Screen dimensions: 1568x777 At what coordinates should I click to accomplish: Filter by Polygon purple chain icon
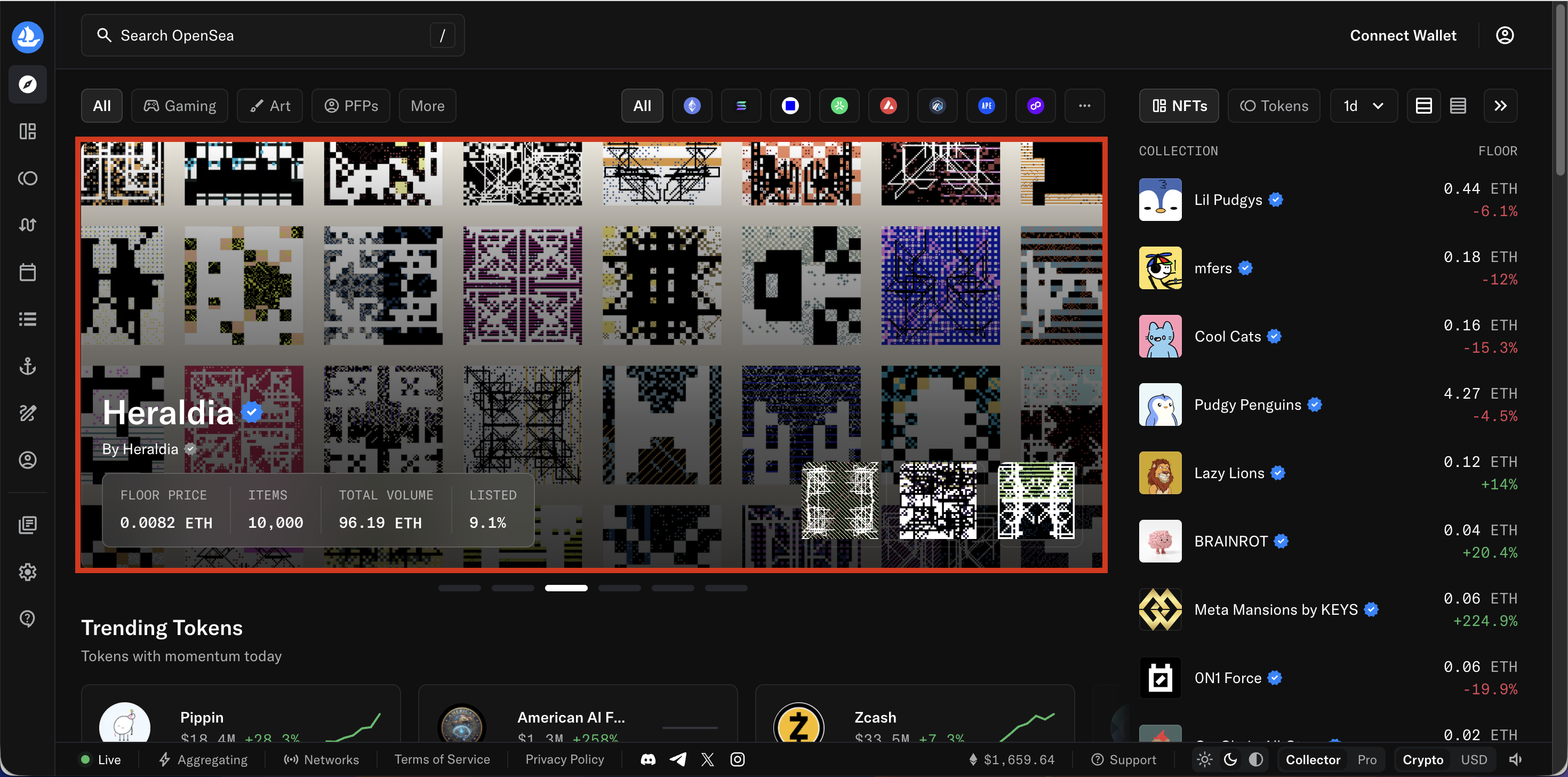tap(1035, 106)
